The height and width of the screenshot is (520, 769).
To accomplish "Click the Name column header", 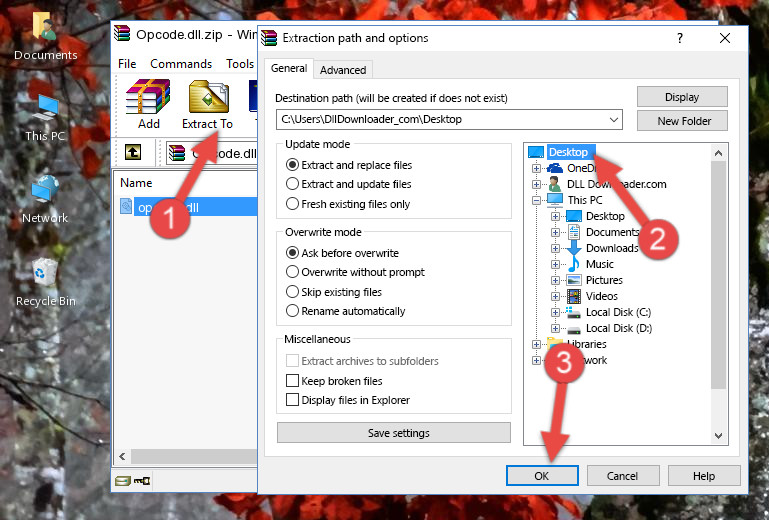I will point(136,182).
